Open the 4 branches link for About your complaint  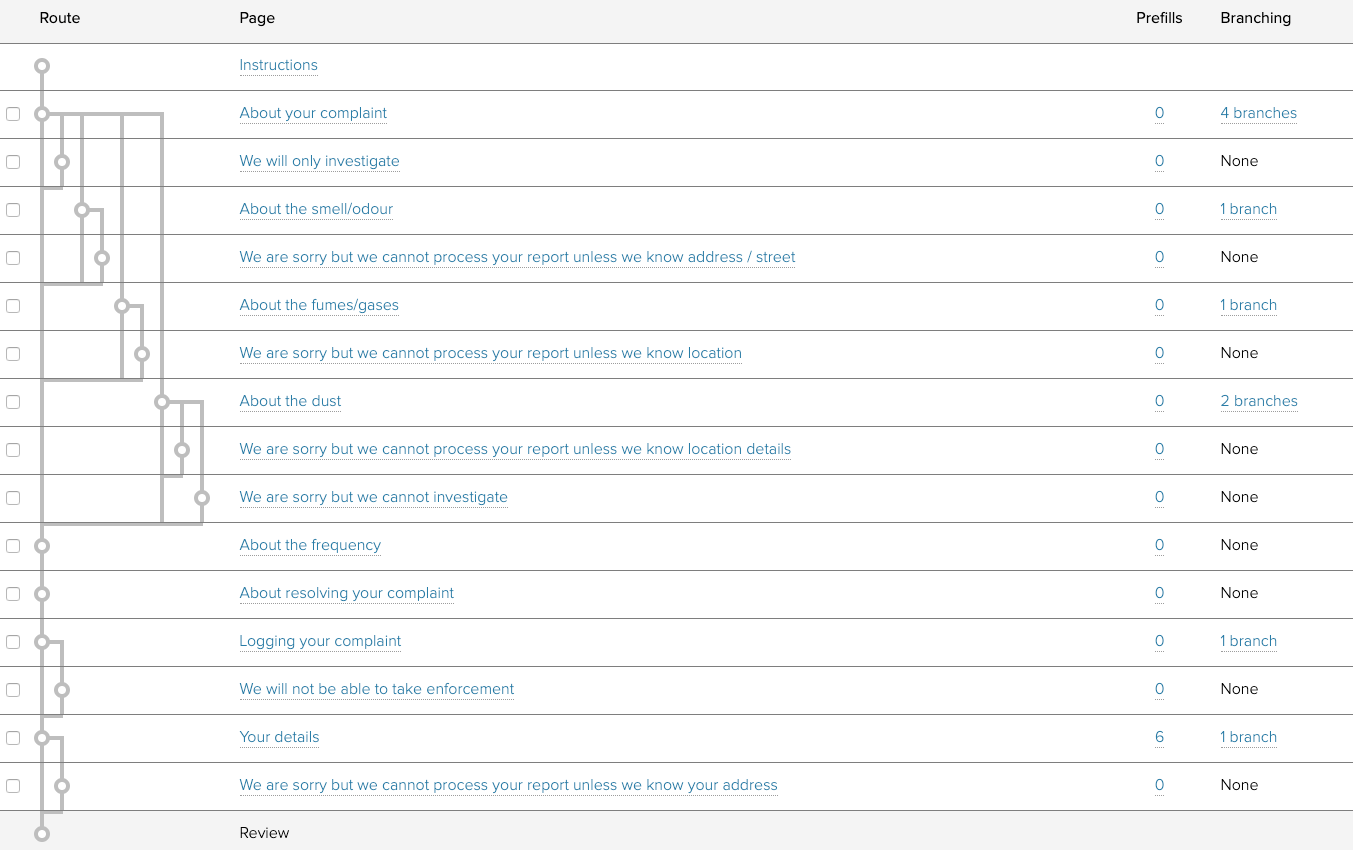1258,113
